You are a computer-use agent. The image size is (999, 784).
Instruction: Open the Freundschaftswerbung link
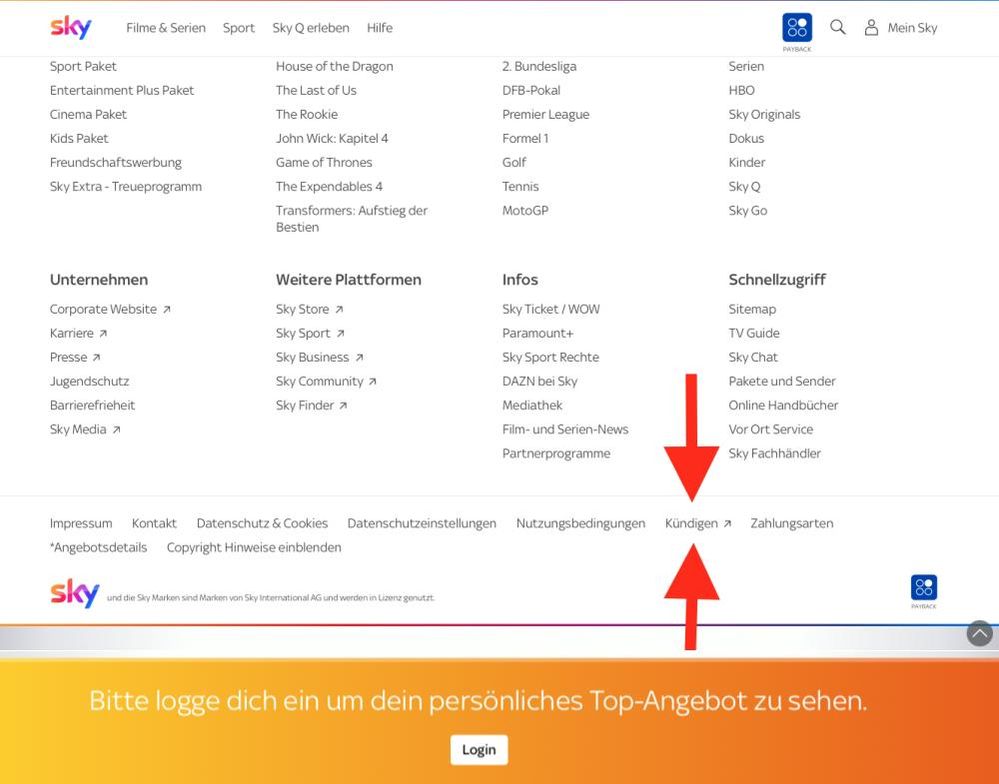115,162
